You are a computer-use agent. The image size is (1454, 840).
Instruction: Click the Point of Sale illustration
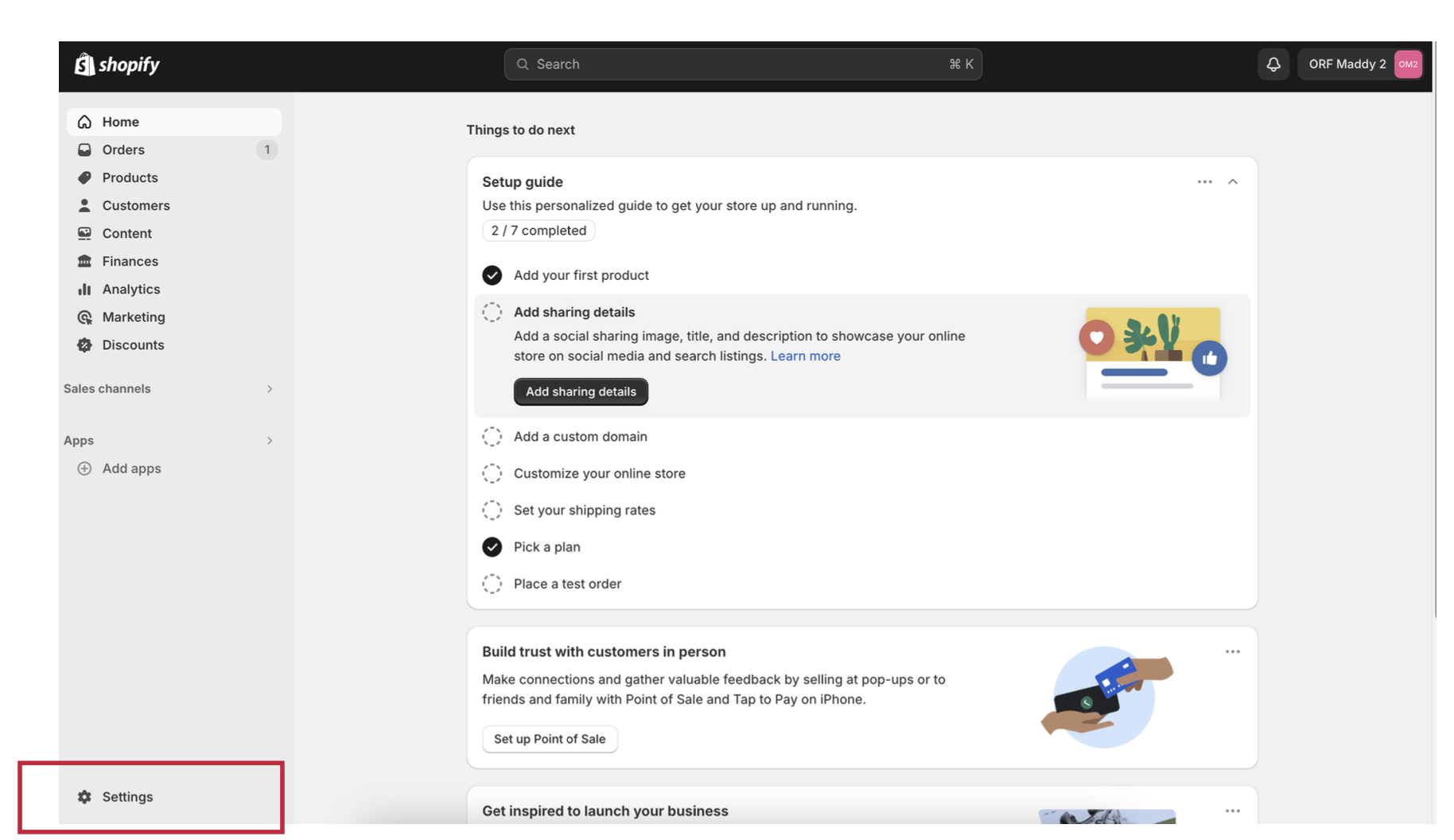1105,697
